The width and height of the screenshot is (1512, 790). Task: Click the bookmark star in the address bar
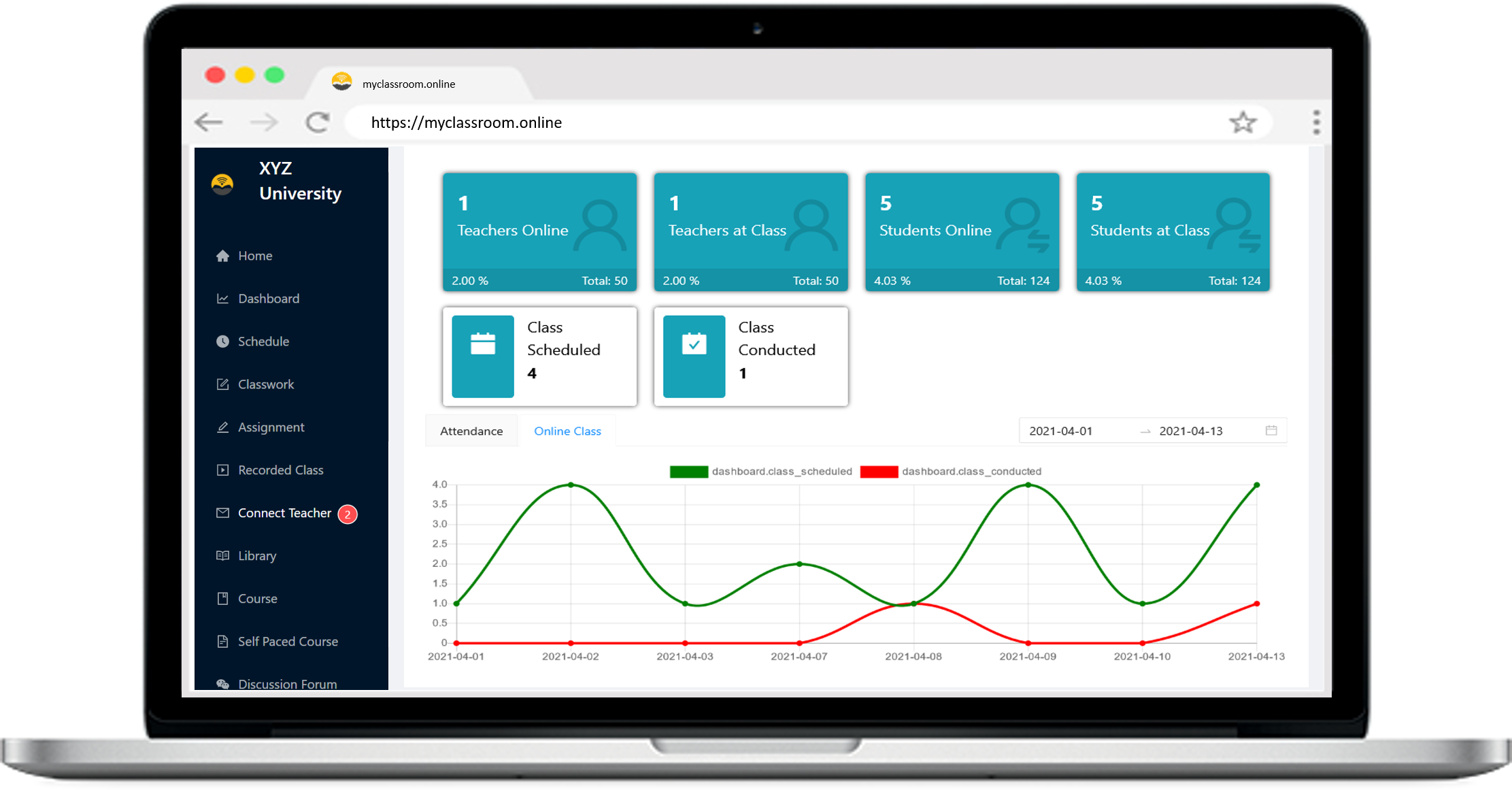pos(1242,122)
